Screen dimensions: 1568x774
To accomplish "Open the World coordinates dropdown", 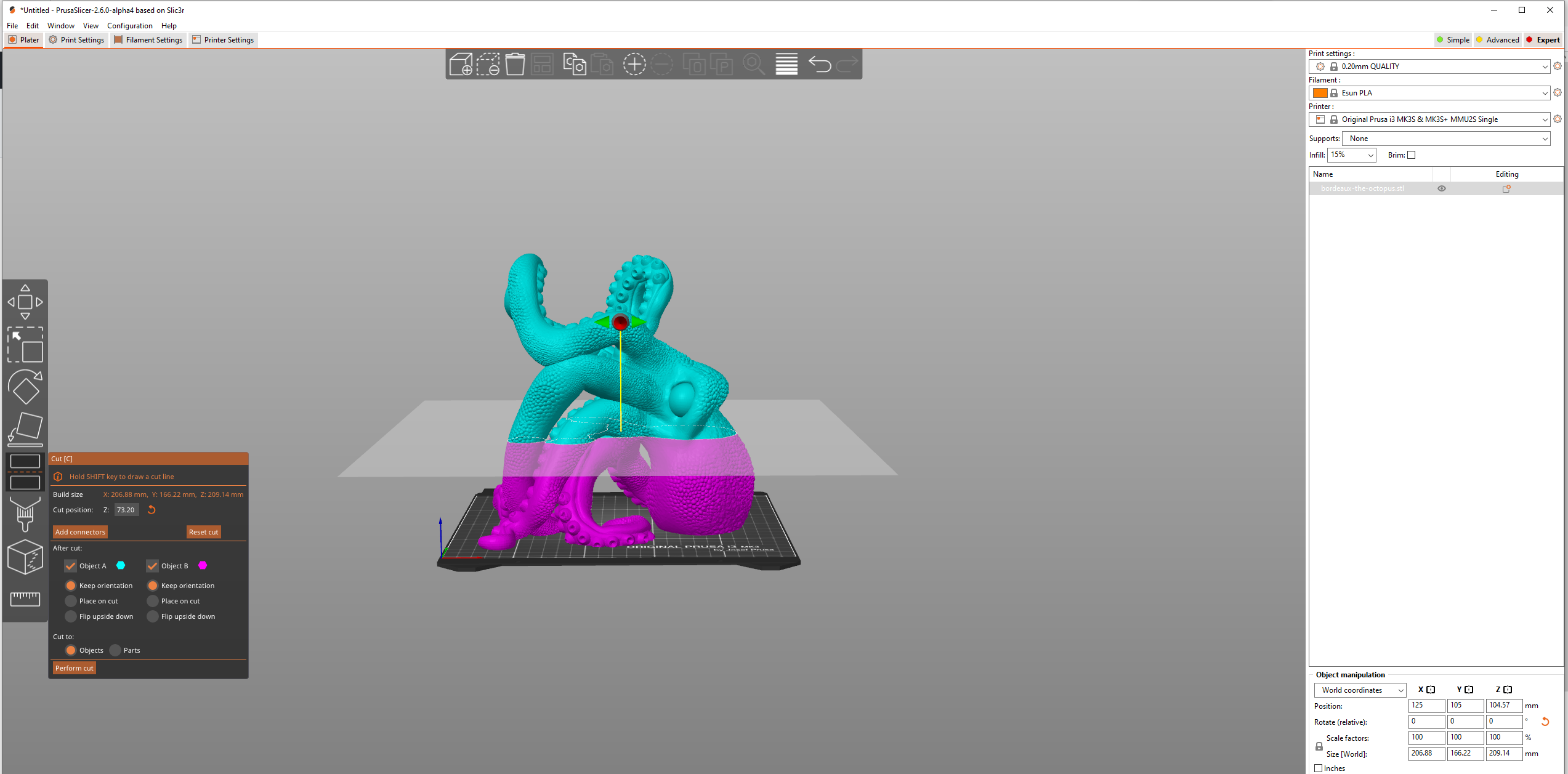I will click(1360, 690).
